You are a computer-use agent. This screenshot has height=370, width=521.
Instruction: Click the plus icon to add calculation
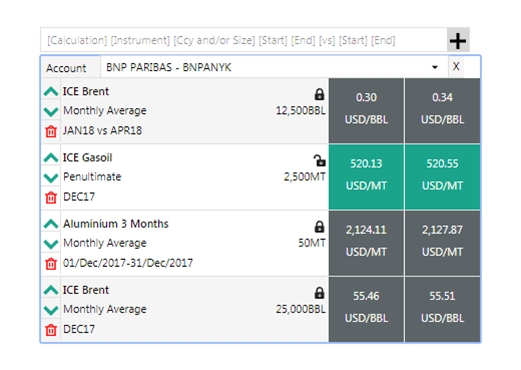[x=458, y=41]
